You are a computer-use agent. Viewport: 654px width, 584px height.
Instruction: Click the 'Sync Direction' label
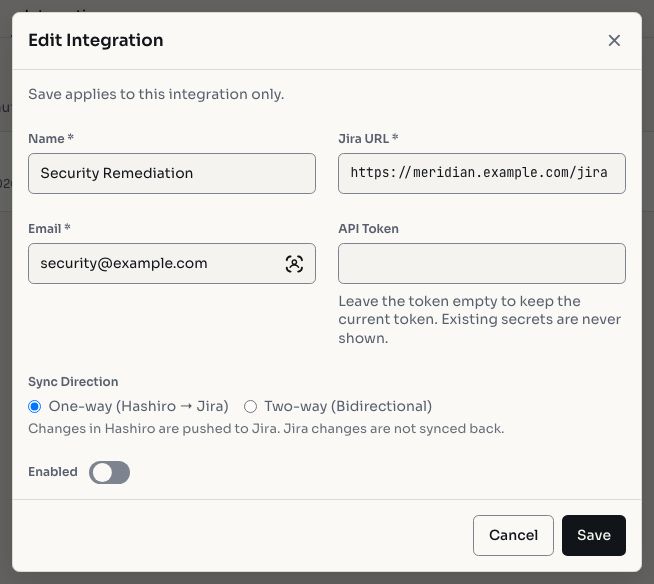73,382
